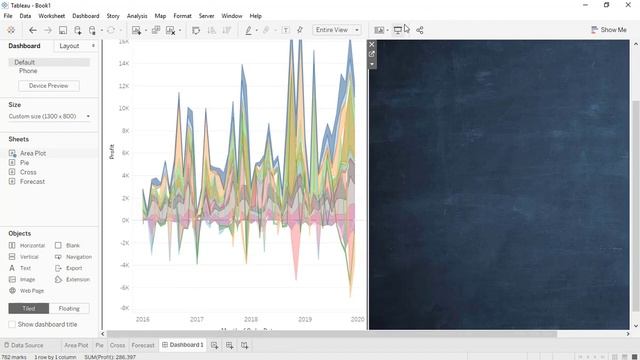Open the Analysis menu

(137, 16)
